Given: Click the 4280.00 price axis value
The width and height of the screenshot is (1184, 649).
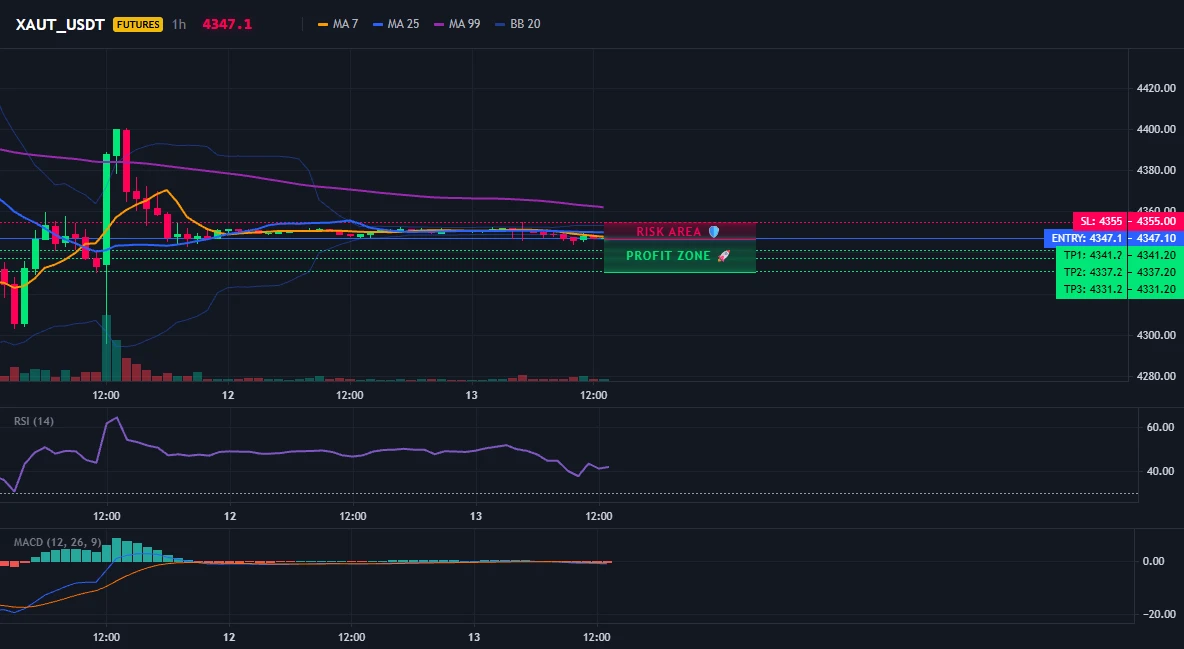Looking at the screenshot, I should point(1156,375).
